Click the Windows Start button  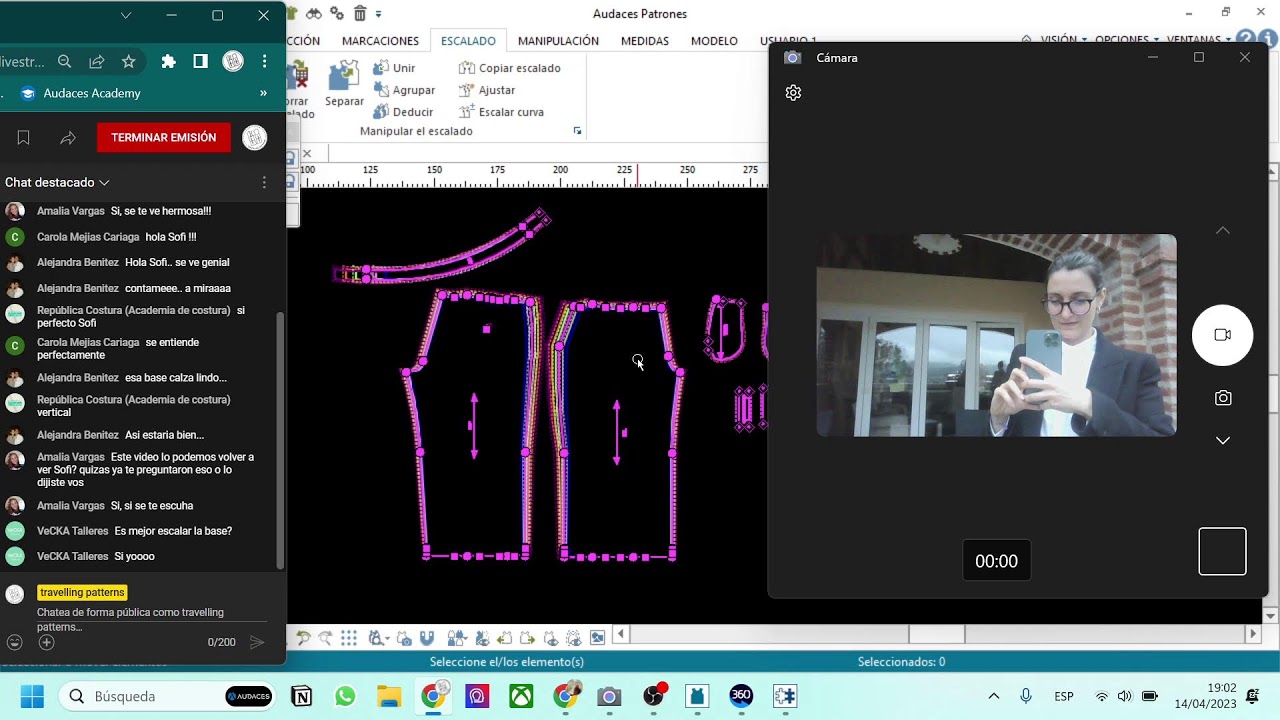tap(32, 696)
